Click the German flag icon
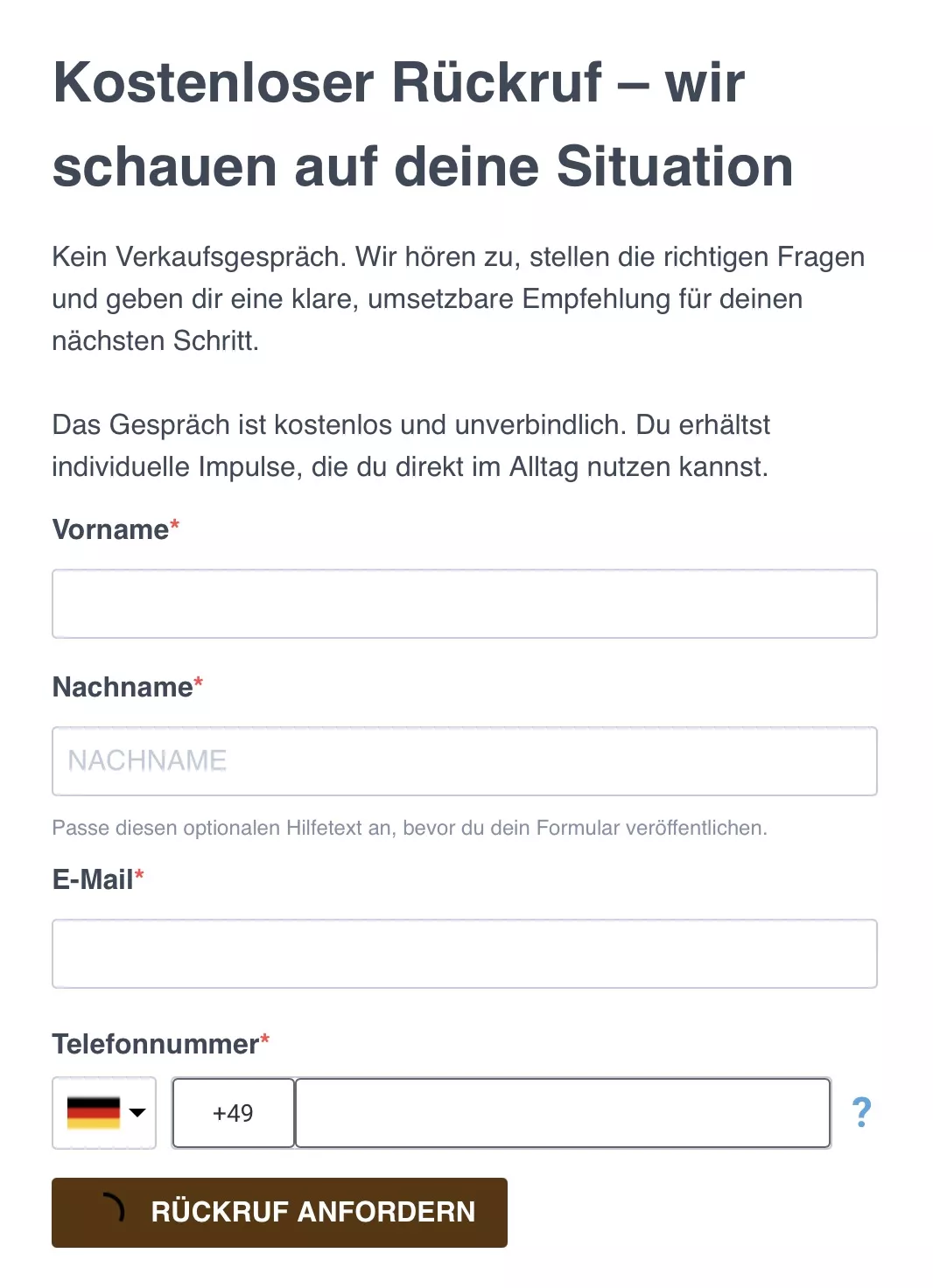 (x=93, y=1112)
